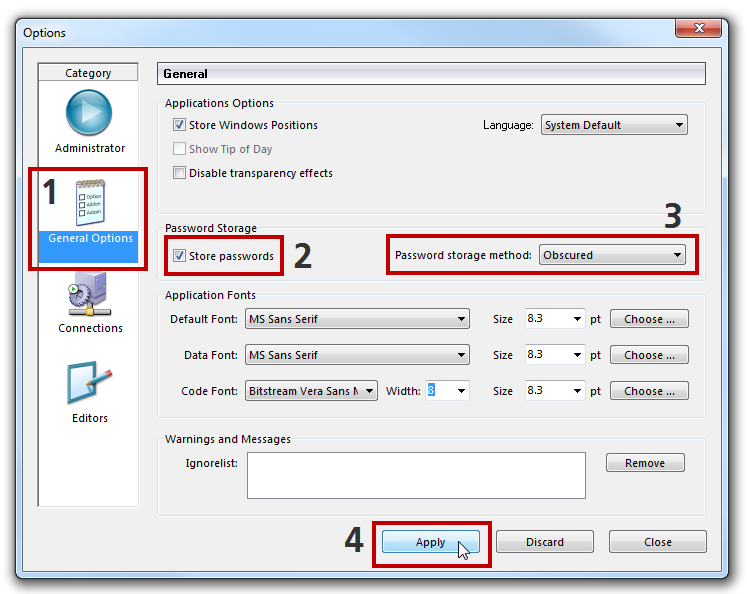Viewport: 747px width, 594px height.
Task: Click the Administrator label
Action: (90, 148)
